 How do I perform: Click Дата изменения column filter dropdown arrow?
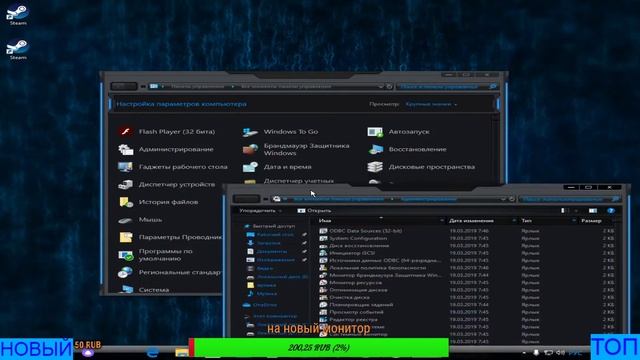pos(514,221)
